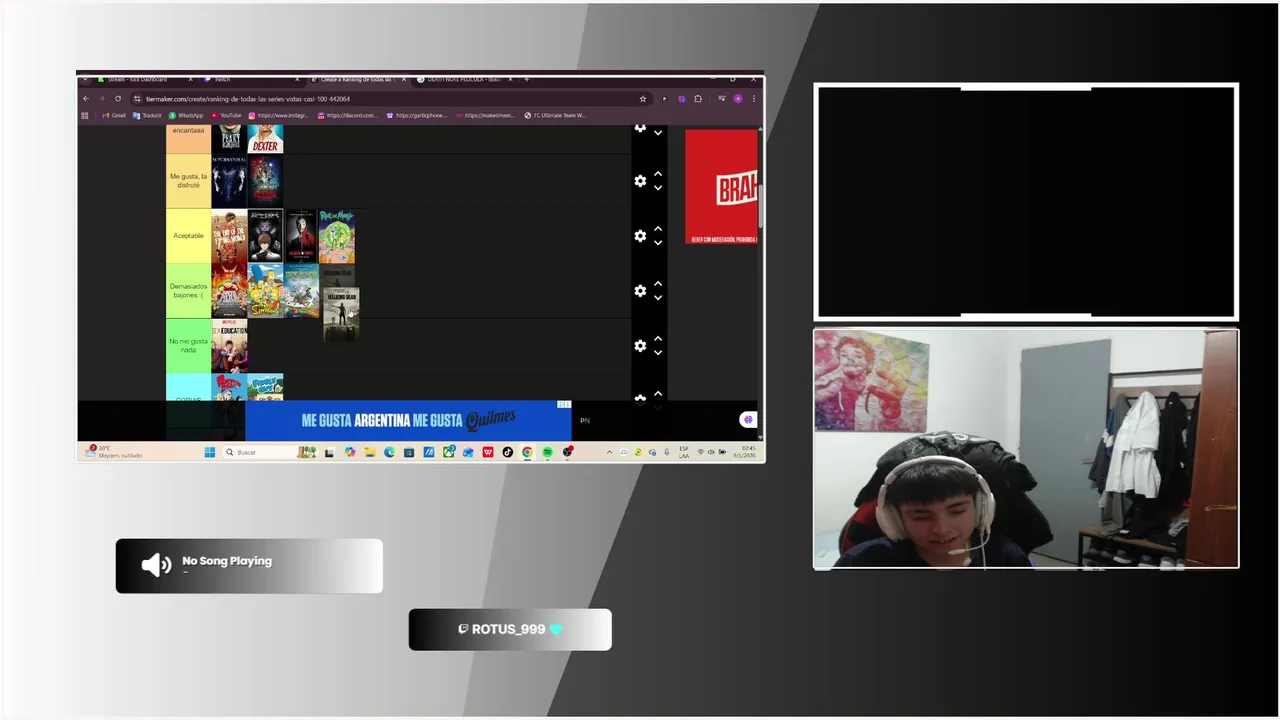Open the Windows Start menu
Screen dimensions: 1280x720
pyautogui.click(x=210, y=452)
